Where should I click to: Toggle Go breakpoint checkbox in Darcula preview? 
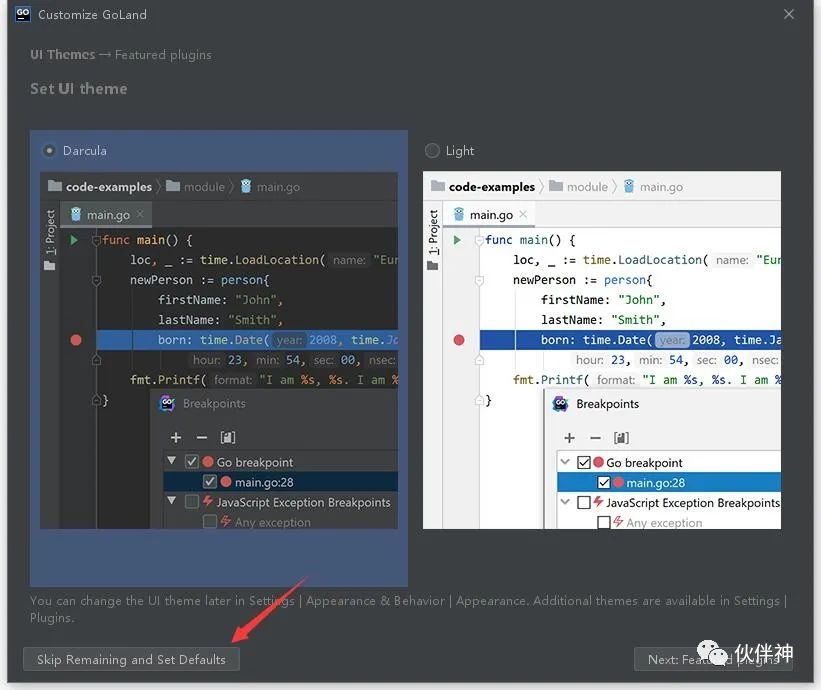192,462
